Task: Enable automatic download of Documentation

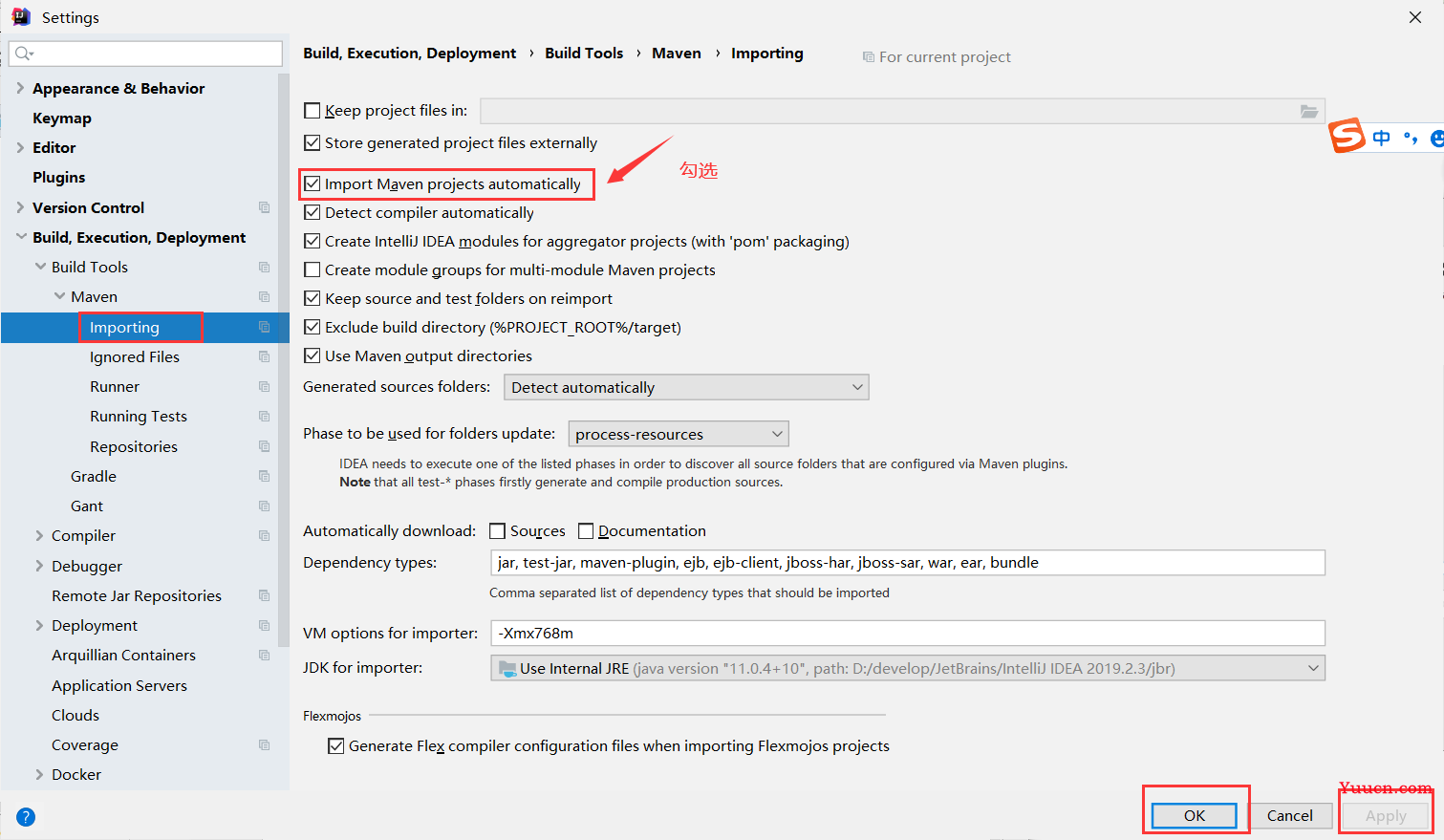Action: (x=586, y=531)
